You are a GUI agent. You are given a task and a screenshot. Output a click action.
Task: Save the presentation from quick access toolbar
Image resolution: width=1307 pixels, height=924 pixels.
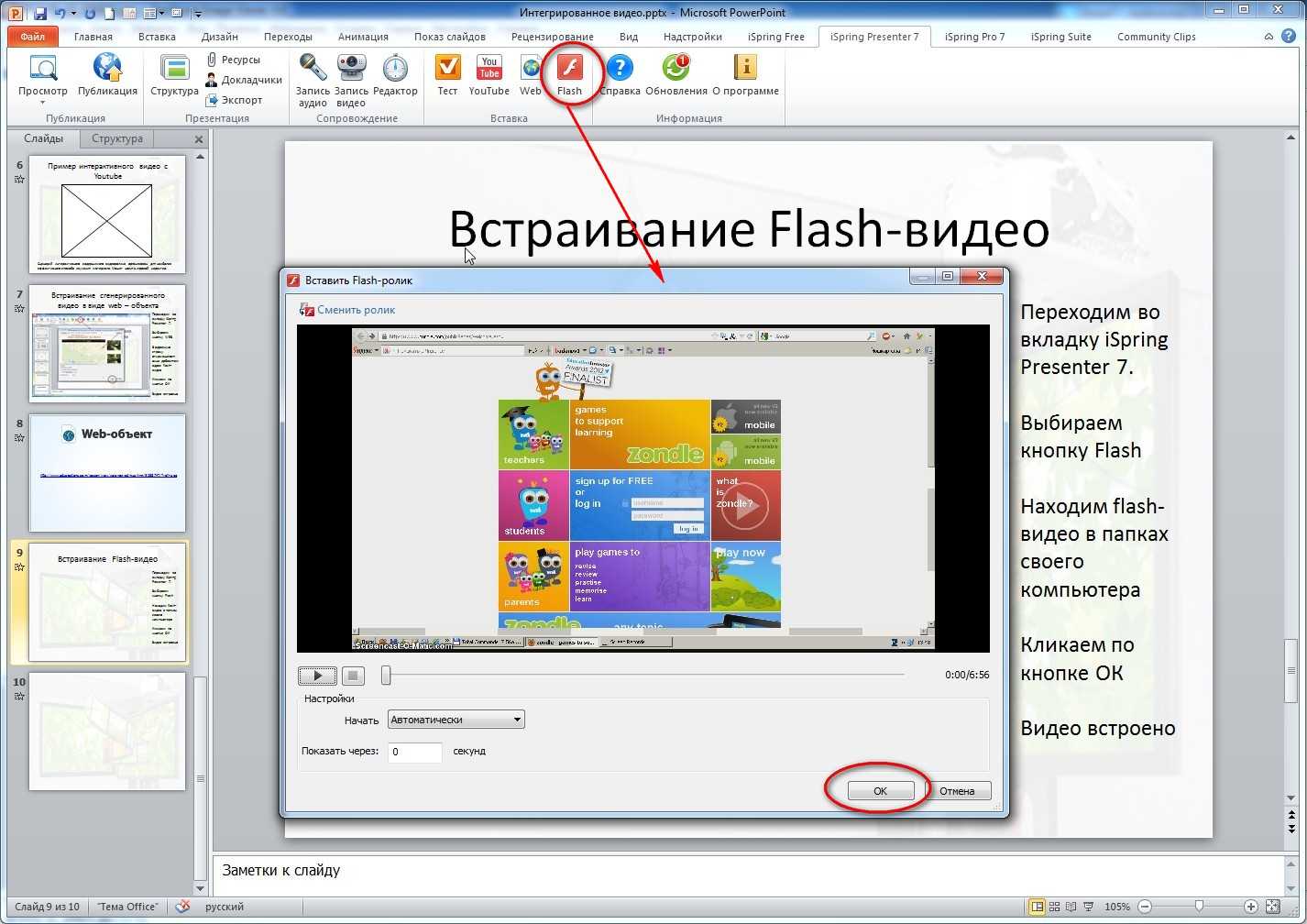[39, 13]
